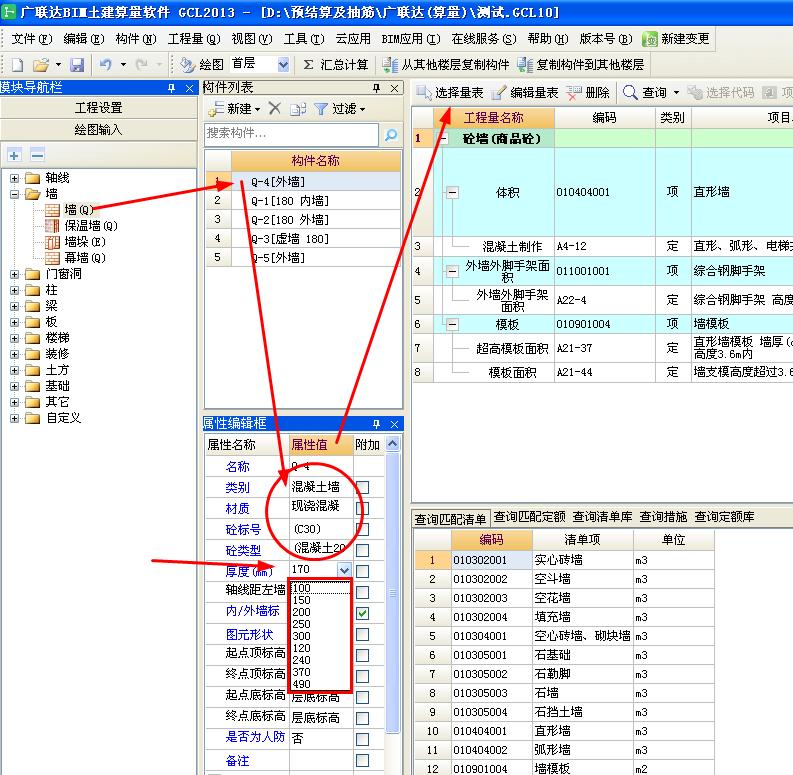Pin the 属性编辑框 panel
Screen dimensions: 793x775
click(x=376, y=424)
